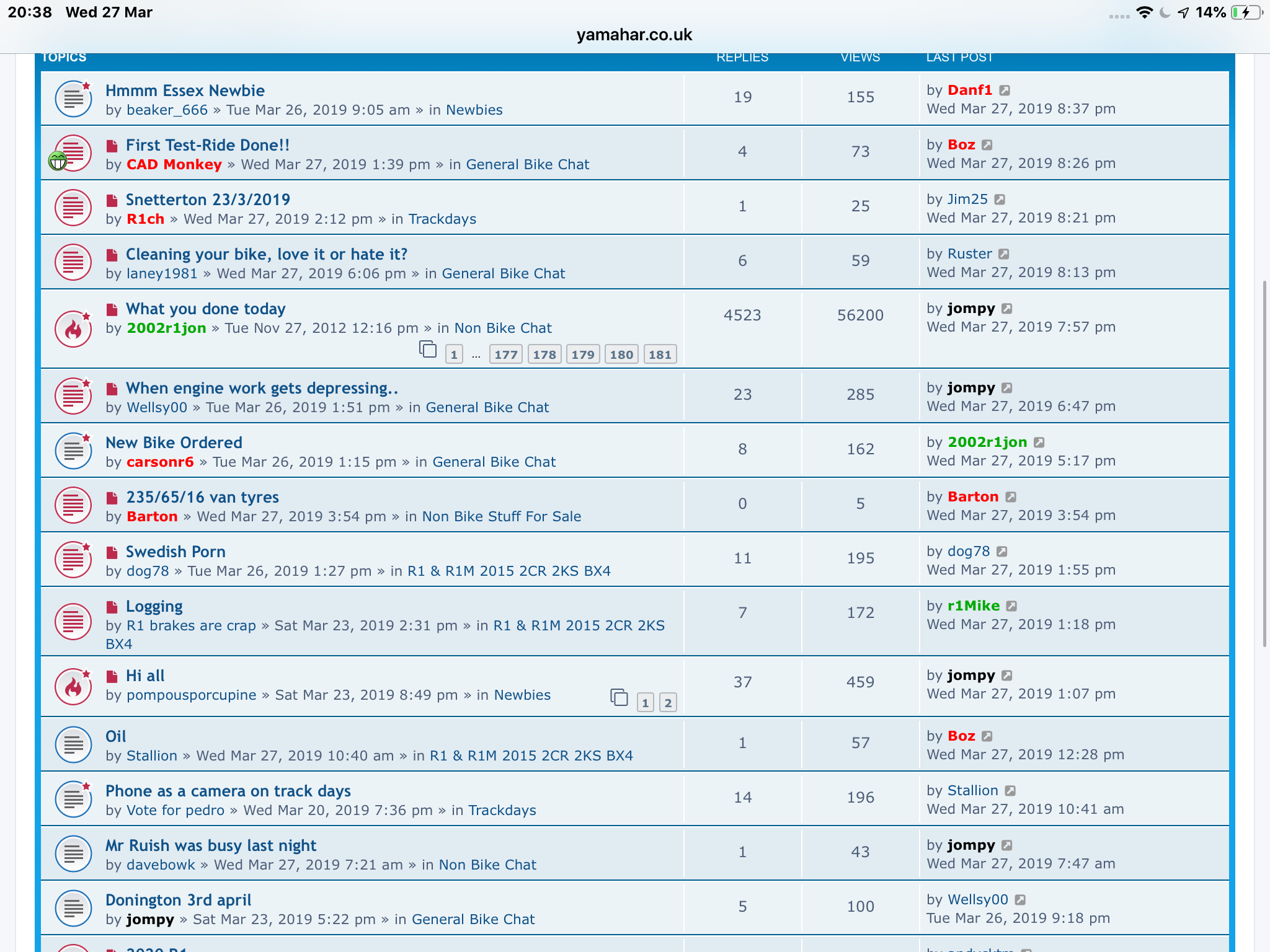Tap the yamahar.co.uk address bar
This screenshot has height=952, width=1270.
click(634, 35)
